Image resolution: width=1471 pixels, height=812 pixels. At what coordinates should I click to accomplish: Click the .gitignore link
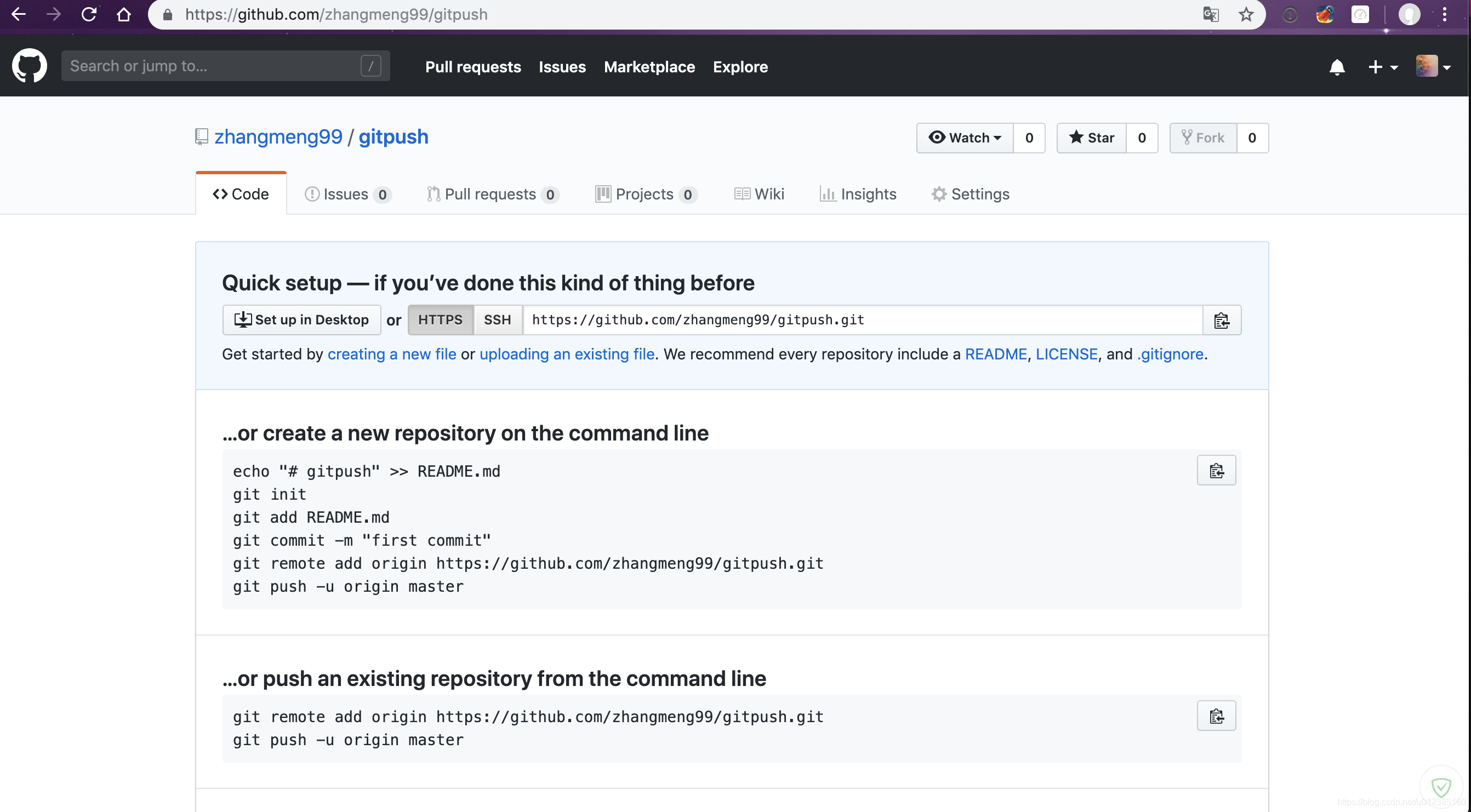1170,354
